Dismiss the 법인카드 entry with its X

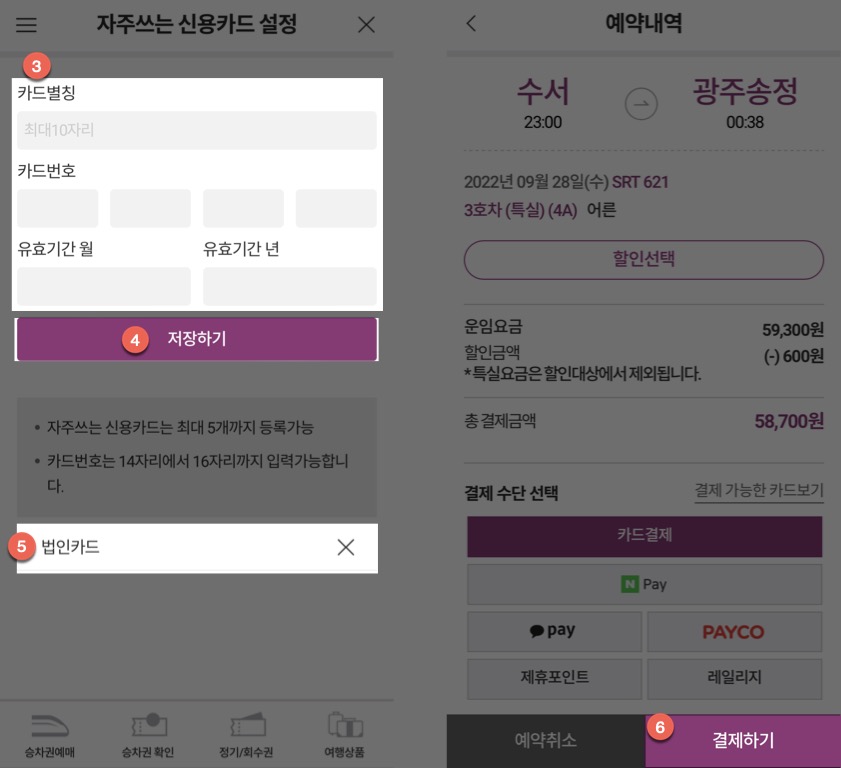click(347, 547)
